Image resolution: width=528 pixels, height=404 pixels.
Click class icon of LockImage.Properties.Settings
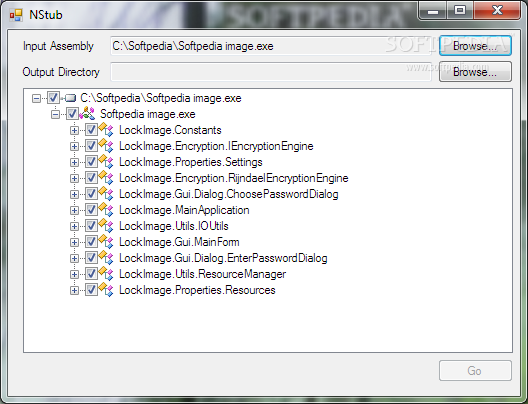(x=106, y=162)
